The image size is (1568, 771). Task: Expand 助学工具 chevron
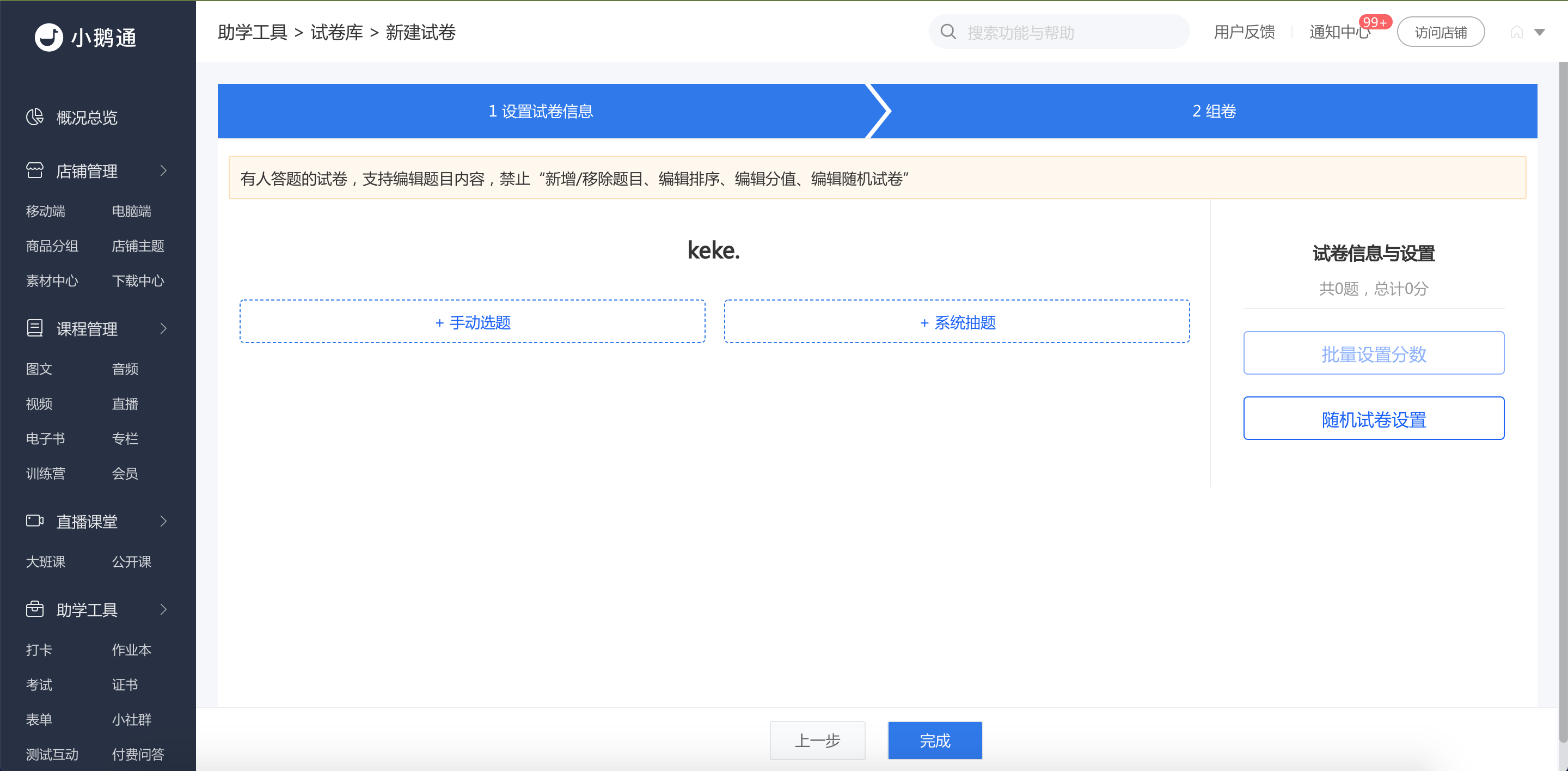point(163,610)
